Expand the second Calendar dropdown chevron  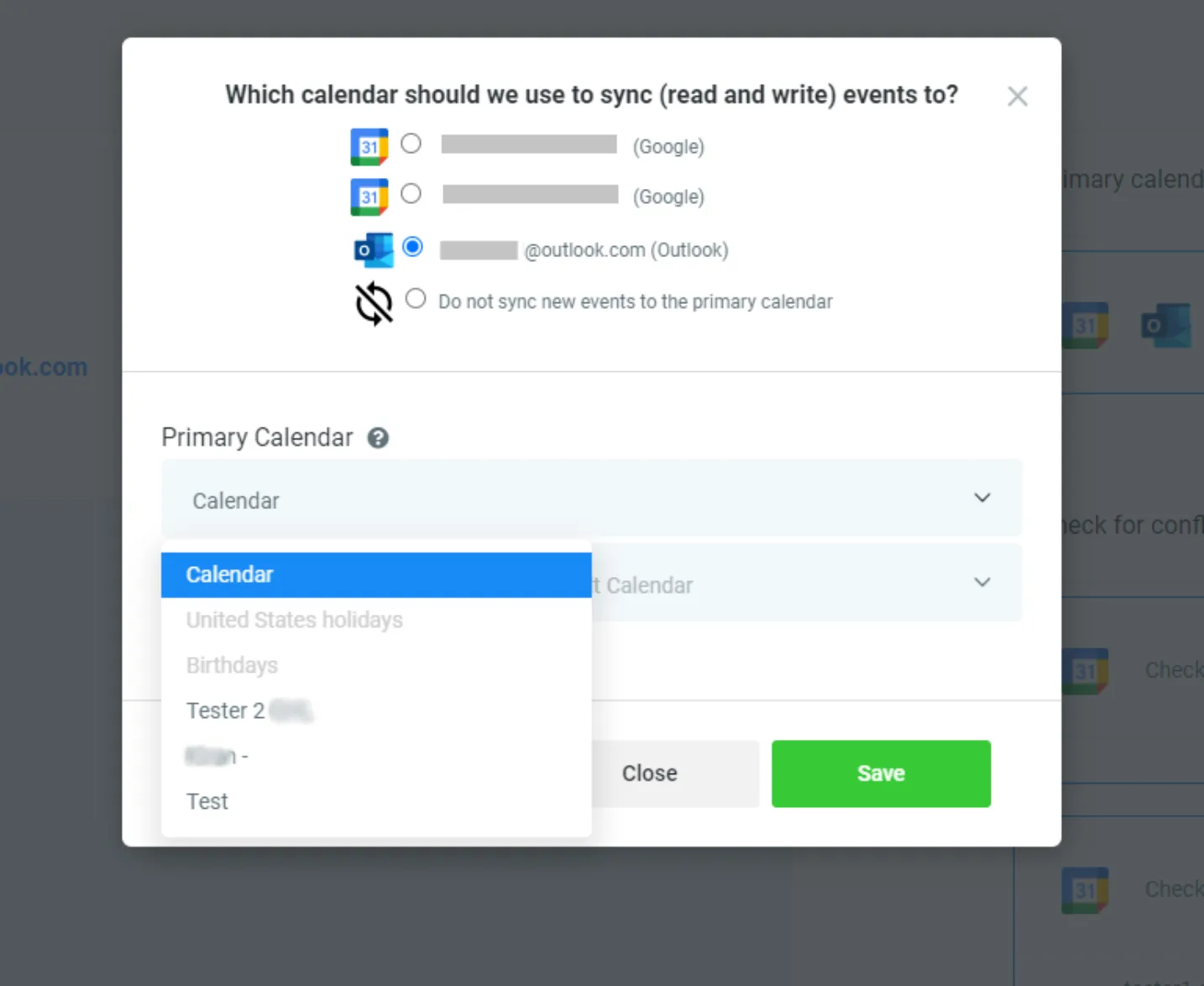coord(982,582)
